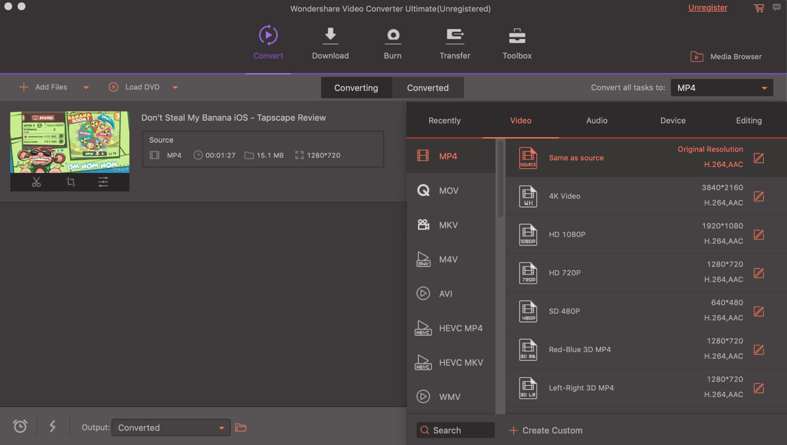
Task: Edit the Red-Blue 3D MP4 preset
Action: point(759,350)
